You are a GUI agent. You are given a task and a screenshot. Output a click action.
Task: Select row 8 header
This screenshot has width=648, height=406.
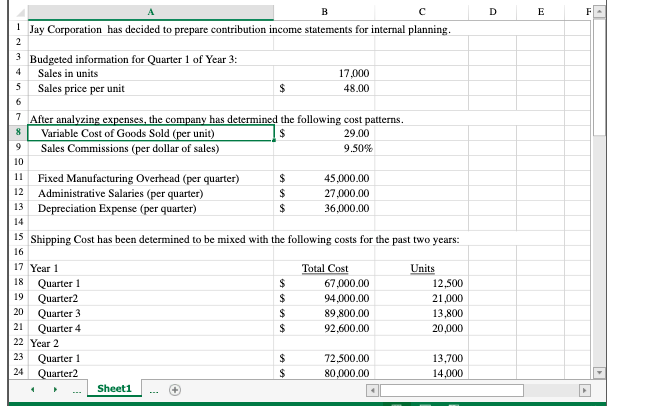[18, 133]
